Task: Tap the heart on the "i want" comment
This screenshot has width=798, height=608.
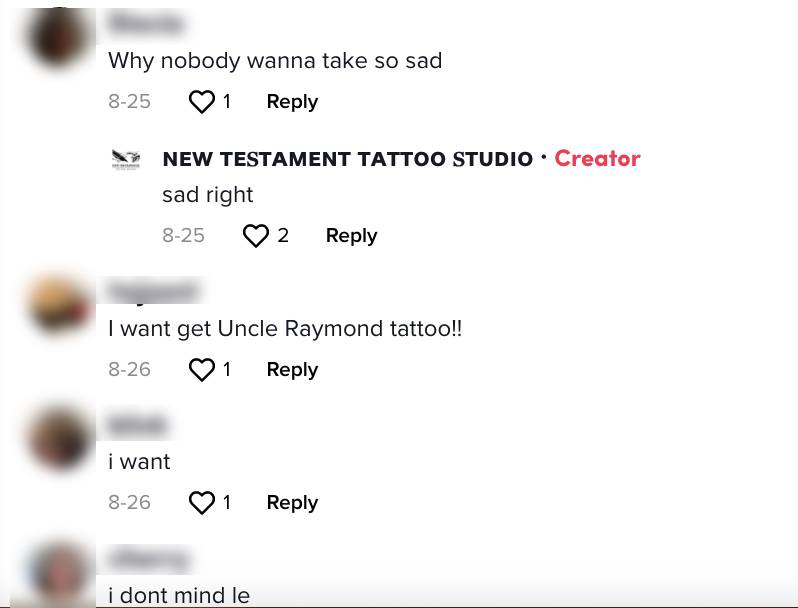Action: point(202,503)
